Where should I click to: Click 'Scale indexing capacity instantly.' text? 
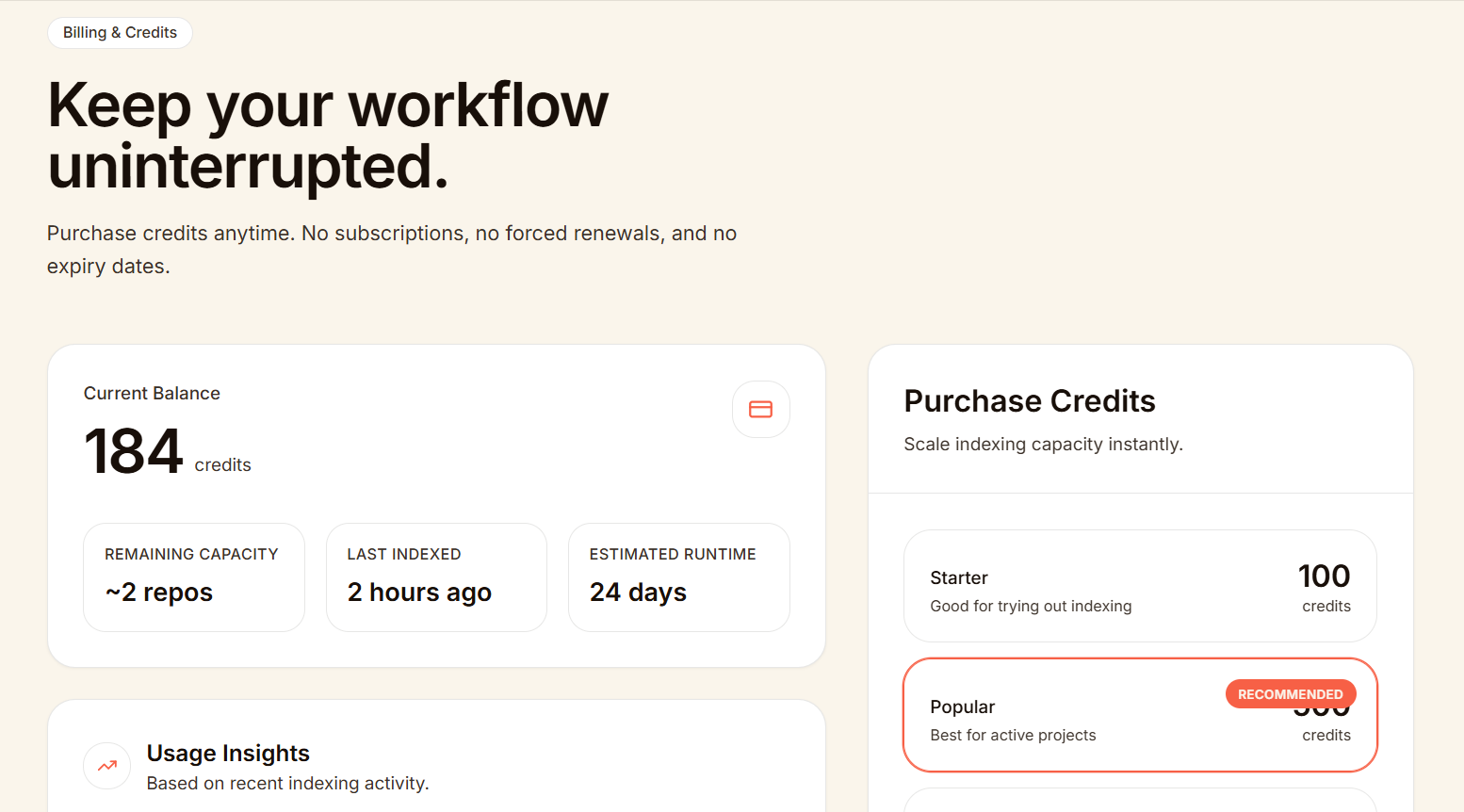click(1043, 444)
